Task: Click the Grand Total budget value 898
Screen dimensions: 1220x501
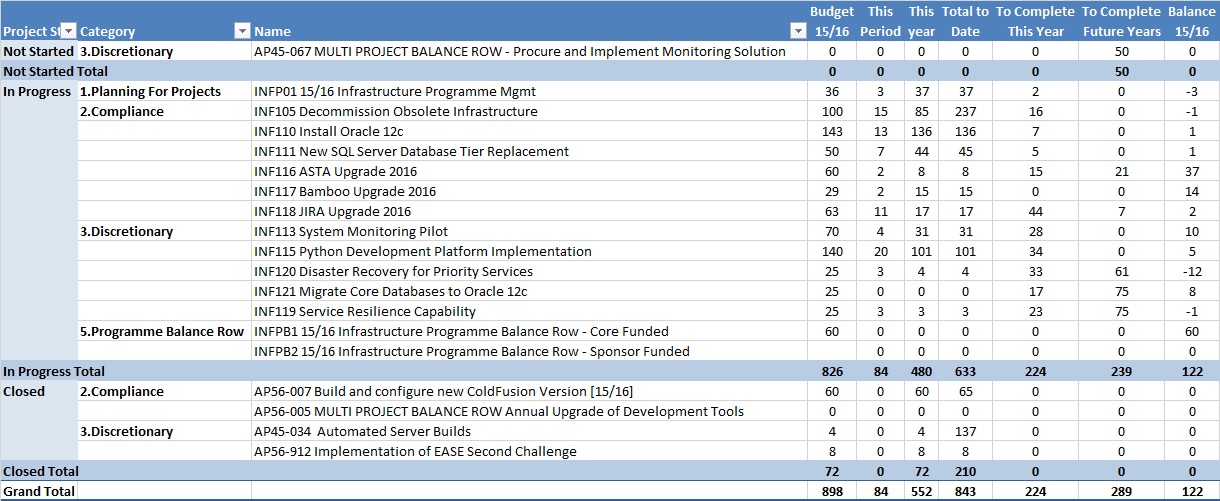Action: click(832, 491)
